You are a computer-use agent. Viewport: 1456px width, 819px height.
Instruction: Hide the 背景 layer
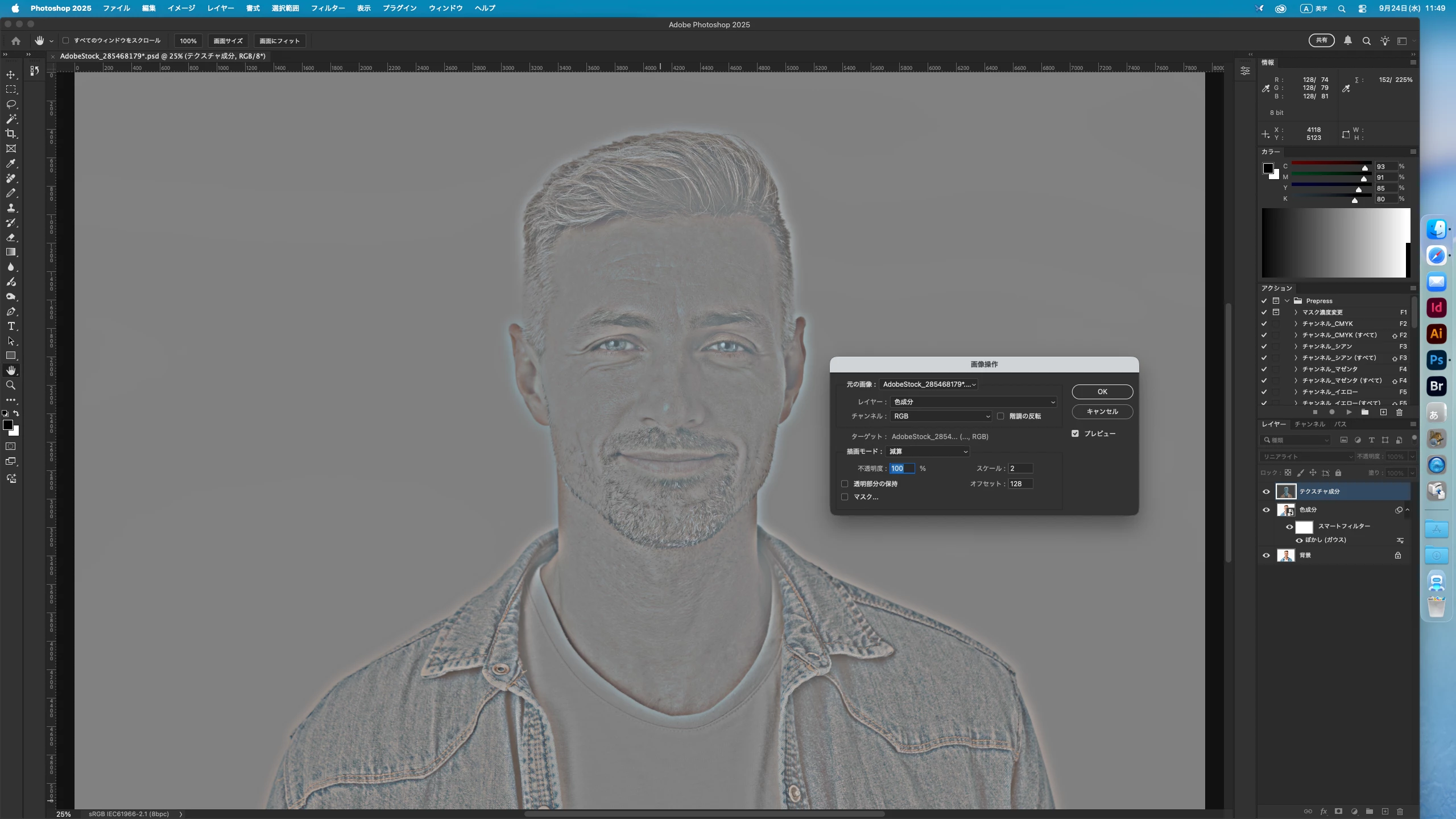[x=1266, y=556]
